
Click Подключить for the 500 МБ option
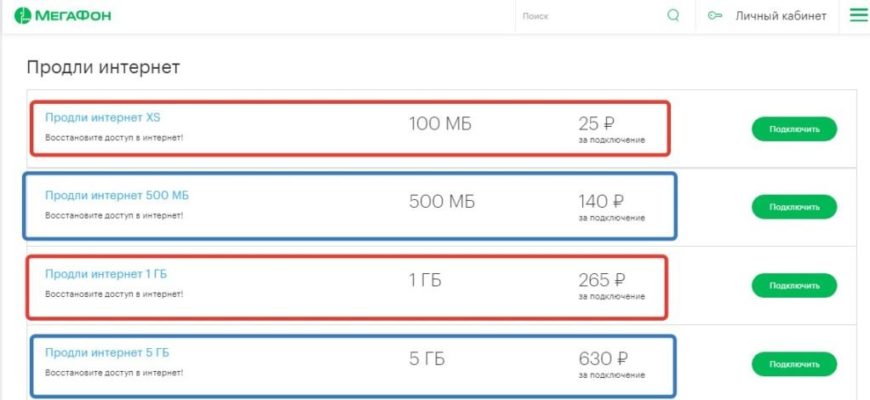click(794, 207)
